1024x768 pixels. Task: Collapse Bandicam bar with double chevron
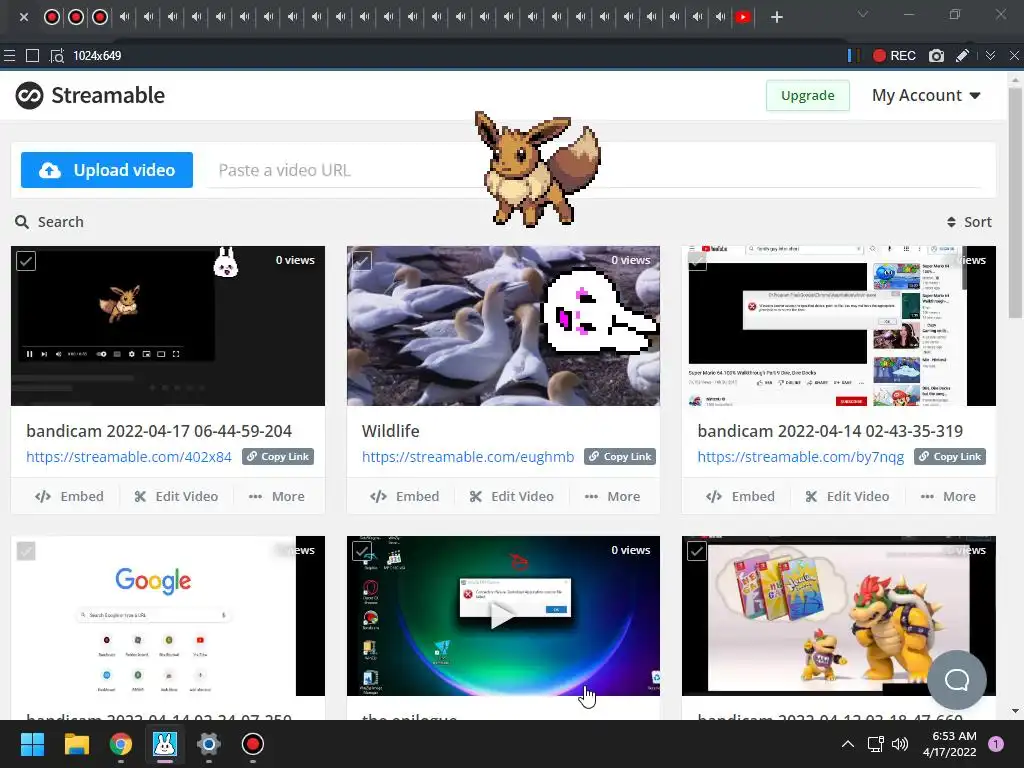pos(990,56)
